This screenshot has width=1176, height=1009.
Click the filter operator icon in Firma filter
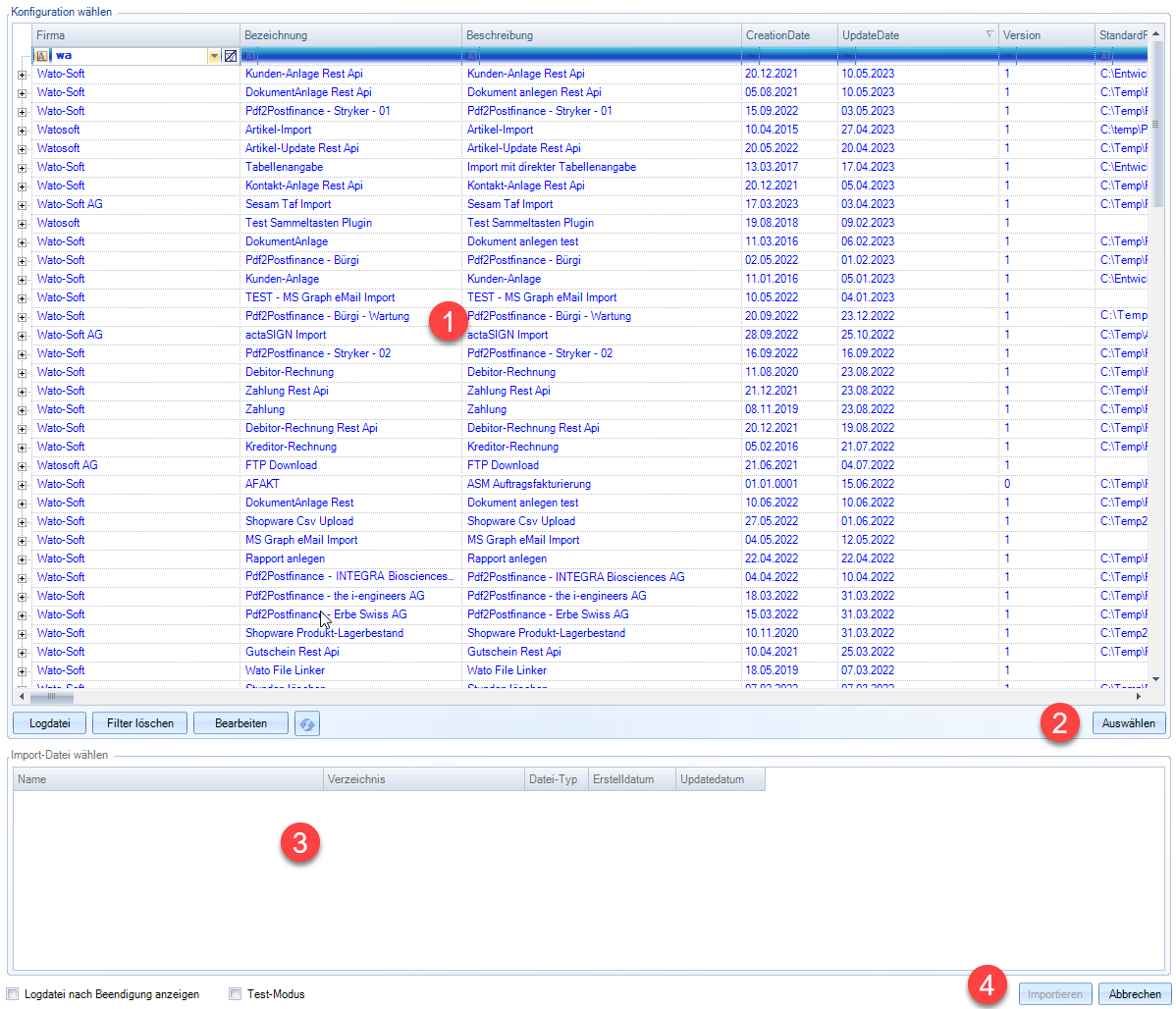click(x=42, y=56)
